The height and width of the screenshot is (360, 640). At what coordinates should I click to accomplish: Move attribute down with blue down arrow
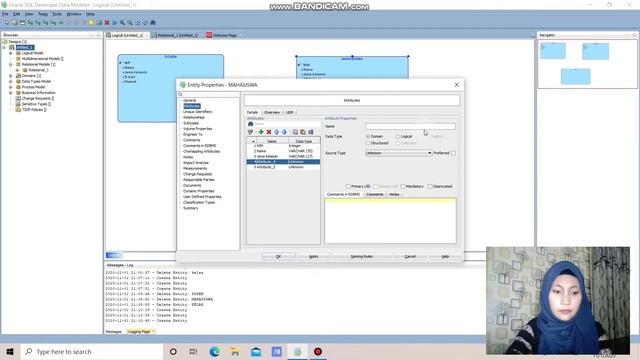[x=284, y=132]
